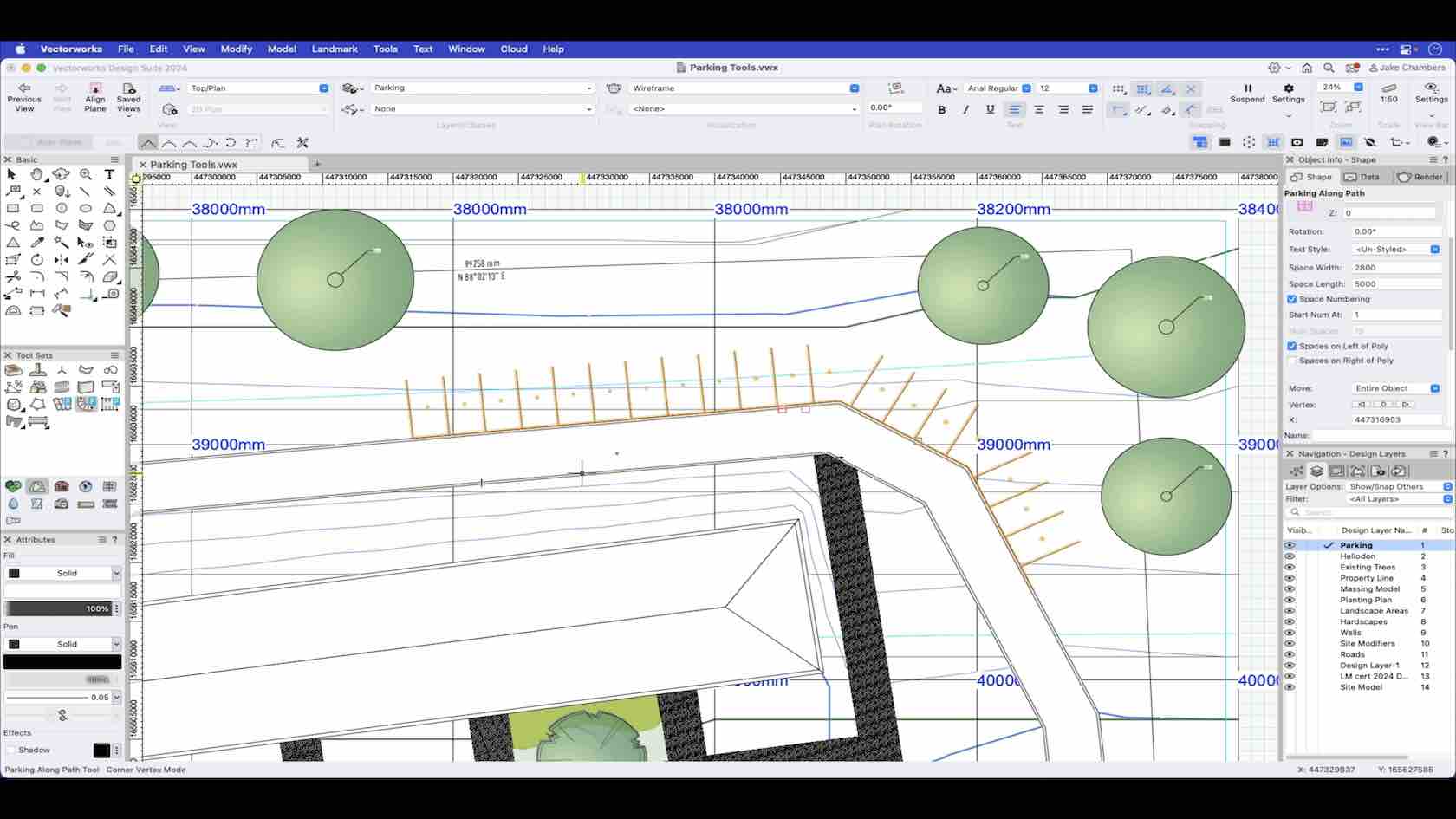Open the Text Style Un-Styled dropdown
Screen dimensions: 1456x819
pyautogui.click(x=1395, y=249)
